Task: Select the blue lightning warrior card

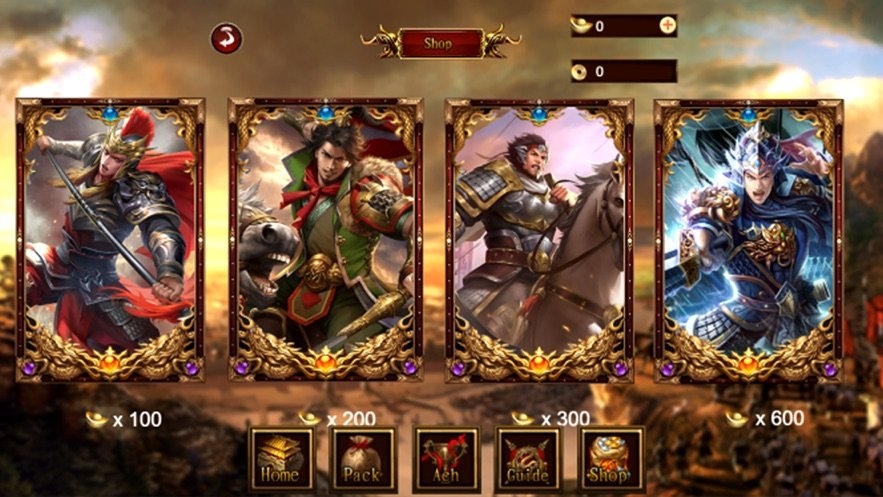Action: (x=748, y=240)
